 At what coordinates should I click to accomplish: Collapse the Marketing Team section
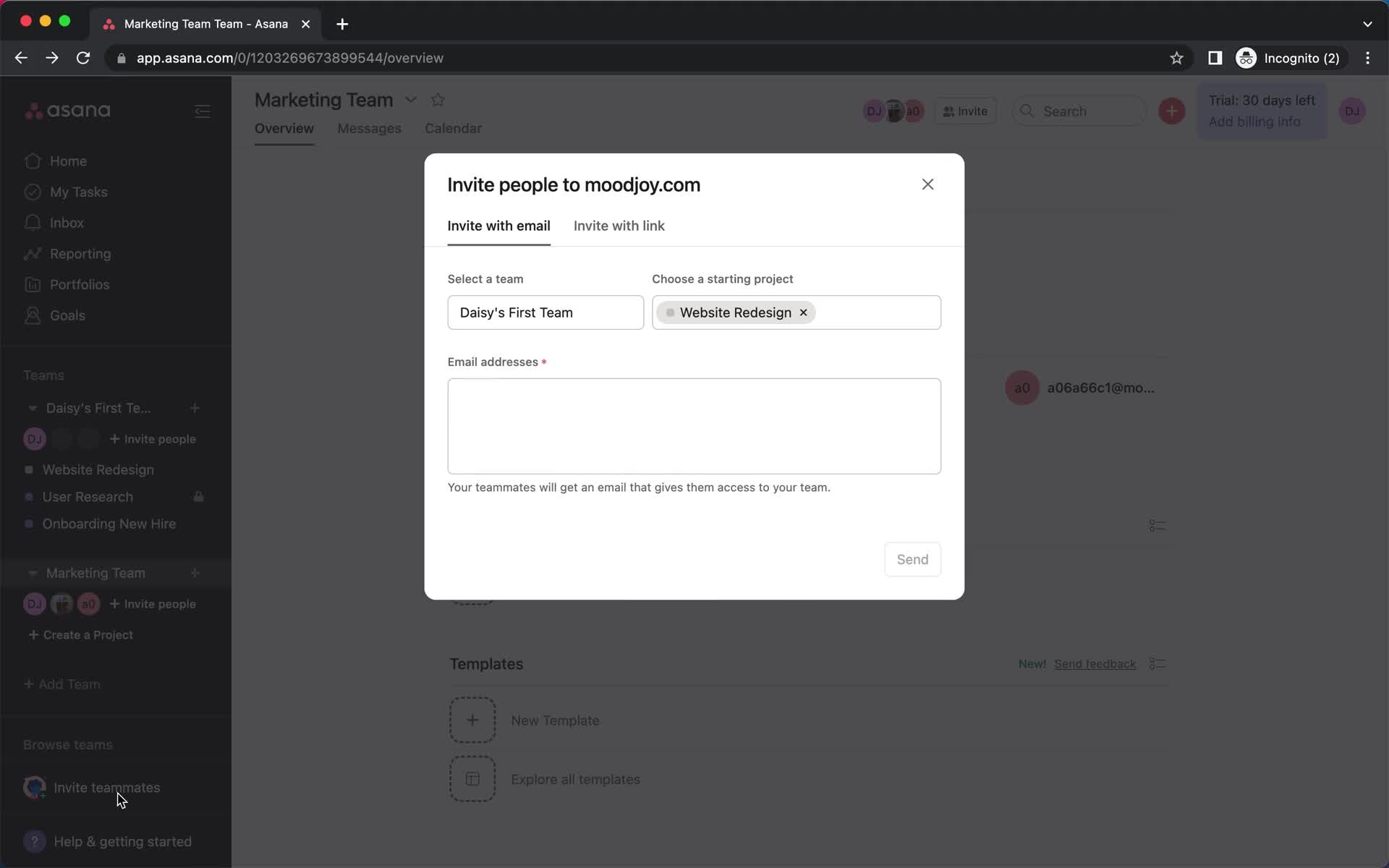(33, 573)
